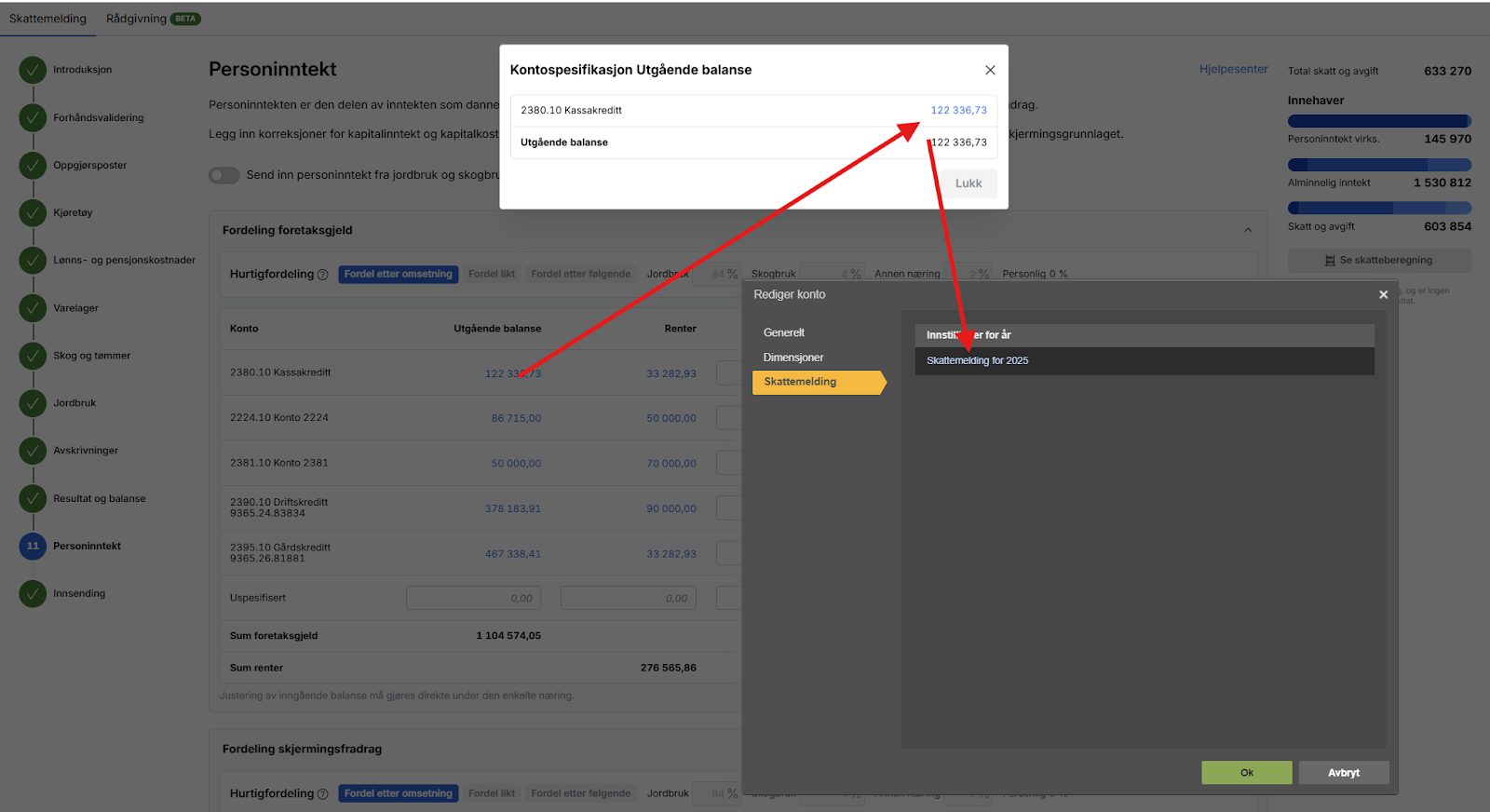Click the calculator icon on Se skatteberegning
Viewport: 1490px width, 812px height.
click(x=1330, y=261)
